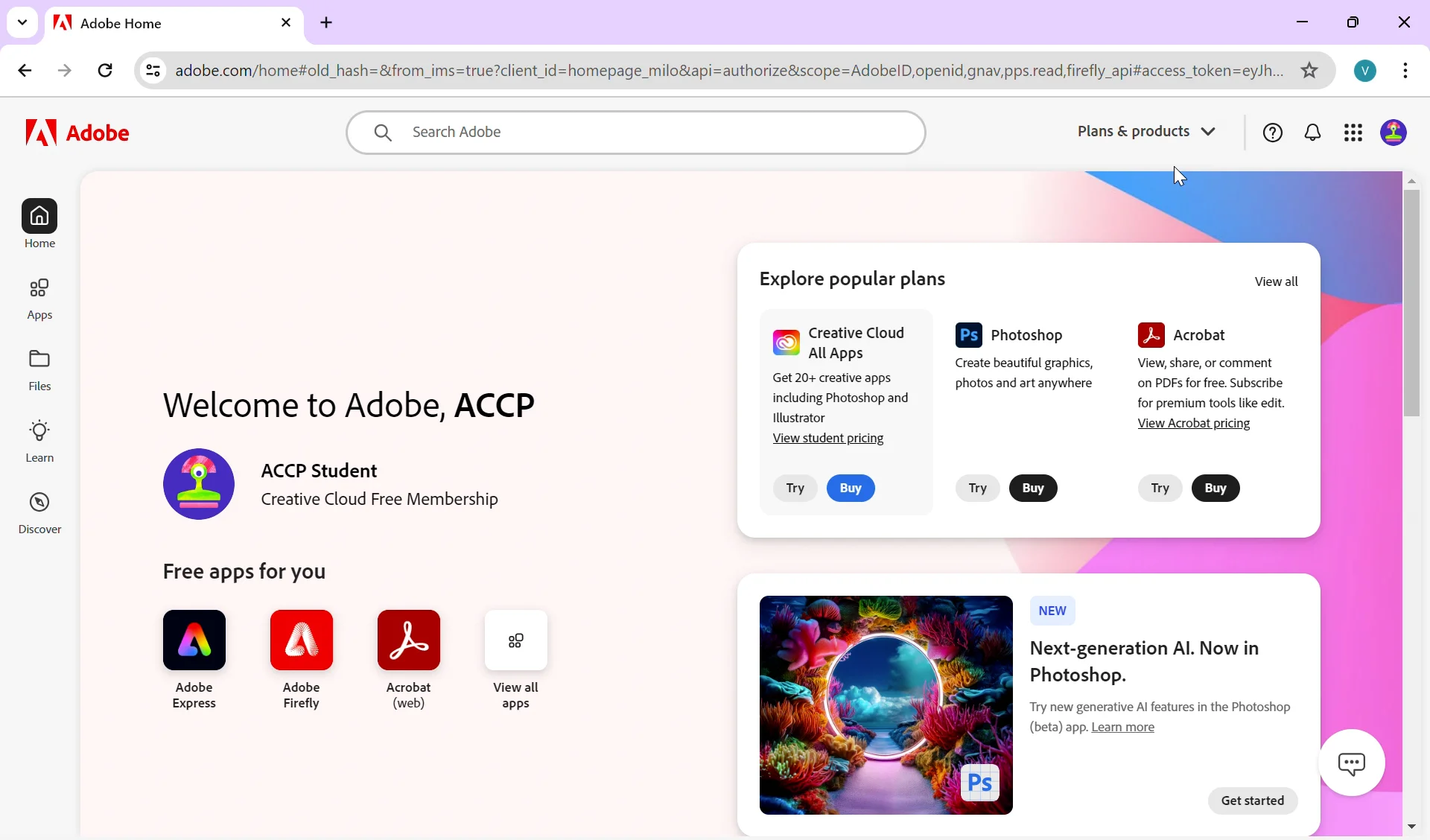
Task: Click the Search Adobe field
Action: [636, 133]
